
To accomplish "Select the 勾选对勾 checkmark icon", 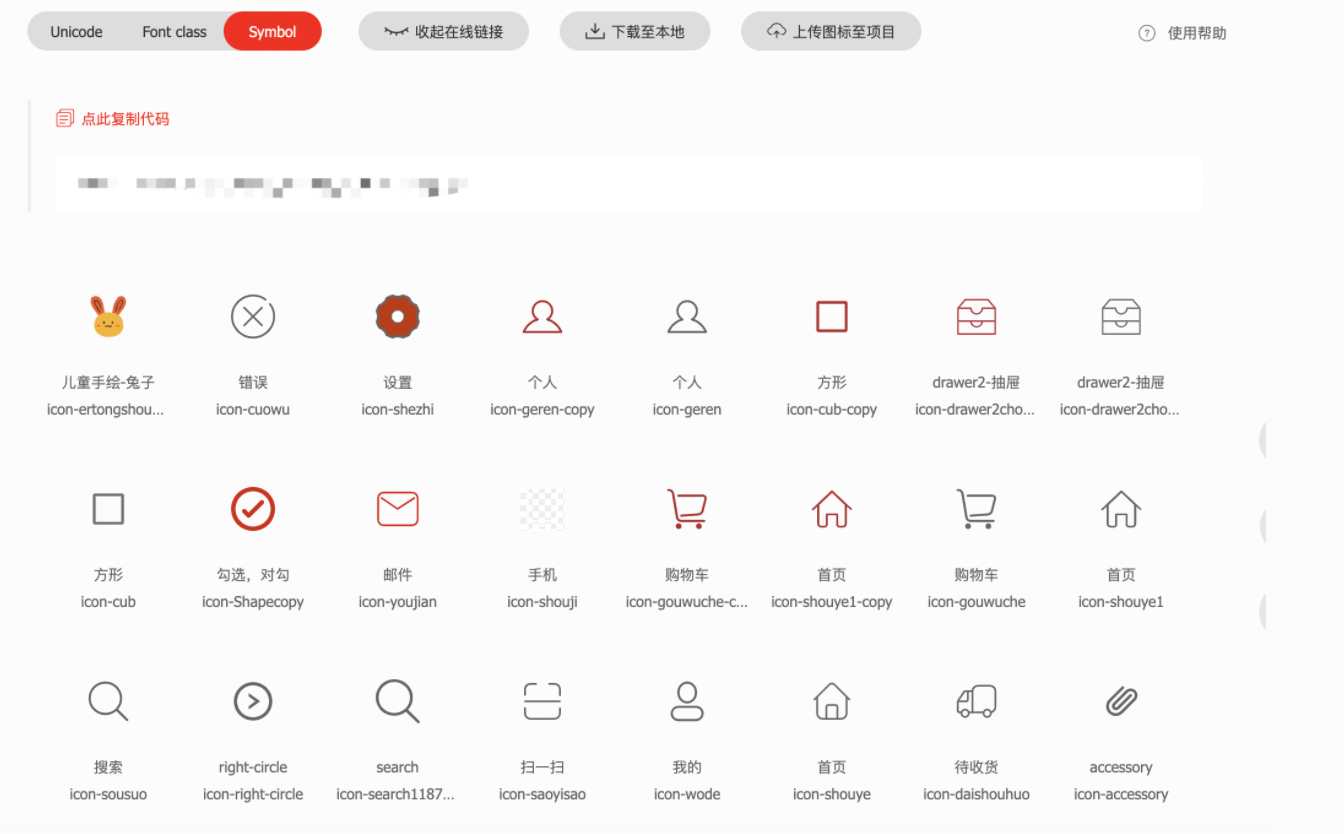I will [252, 508].
